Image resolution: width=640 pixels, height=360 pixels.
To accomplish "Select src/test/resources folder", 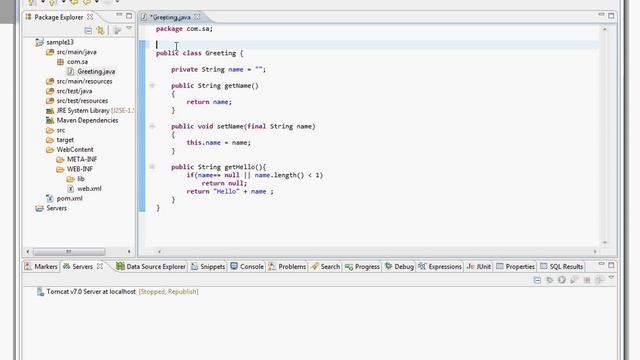I will click(82, 101).
